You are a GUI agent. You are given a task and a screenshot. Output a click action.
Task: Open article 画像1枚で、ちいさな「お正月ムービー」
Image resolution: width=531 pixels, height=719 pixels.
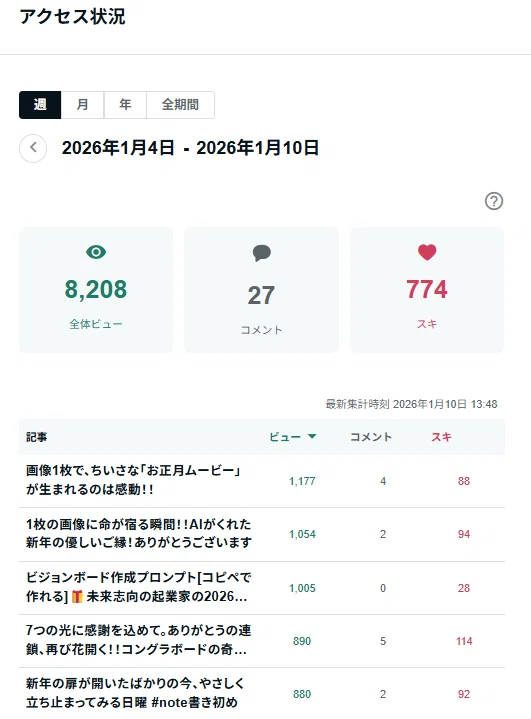(x=133, y=480)
